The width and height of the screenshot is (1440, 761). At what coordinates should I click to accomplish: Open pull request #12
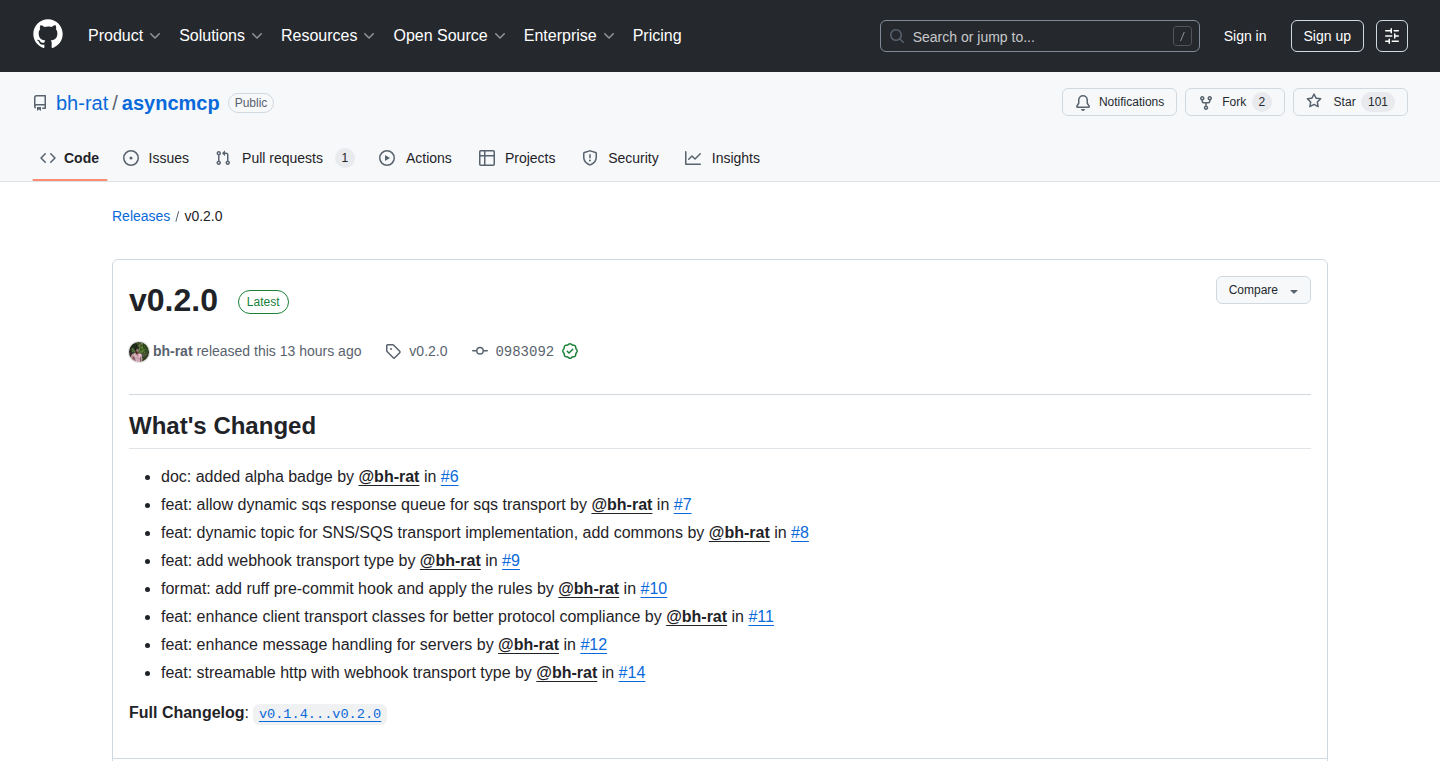pyautogui.click(x=594, y=644)
